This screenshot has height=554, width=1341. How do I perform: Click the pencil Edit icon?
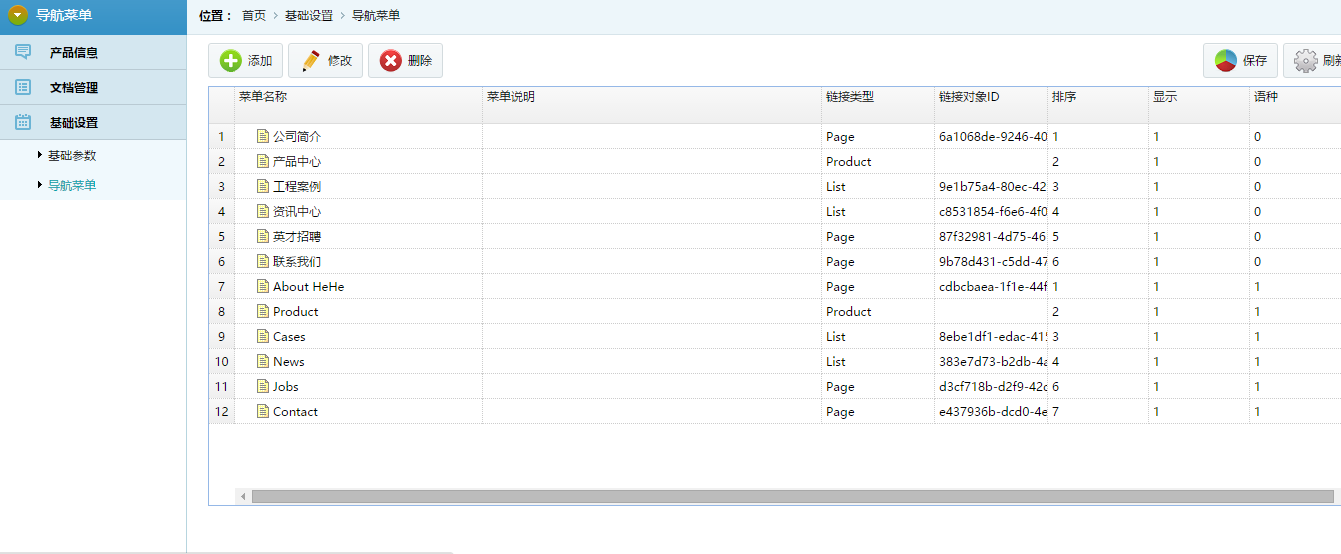pos(311,61)
